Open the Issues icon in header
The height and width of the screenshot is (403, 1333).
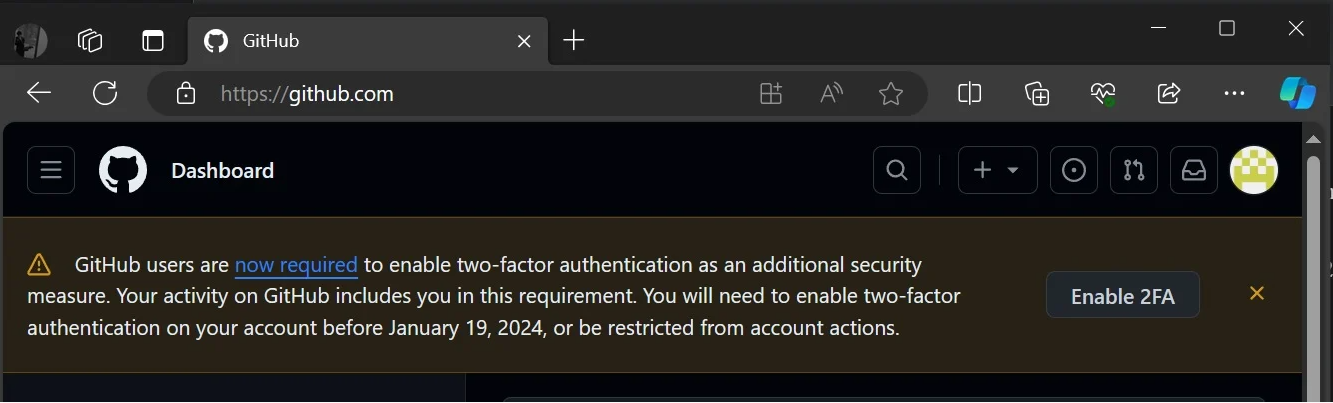1074,170
